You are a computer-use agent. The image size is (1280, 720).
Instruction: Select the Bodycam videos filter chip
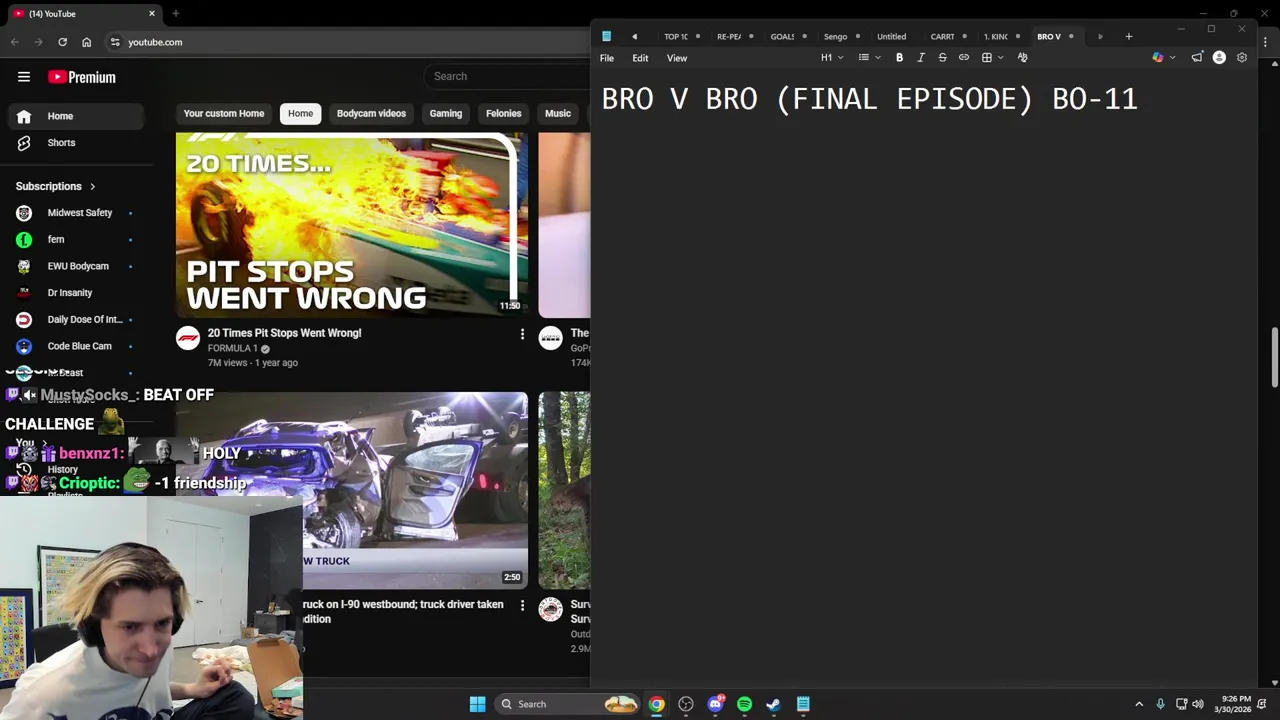tap(371, 114)
